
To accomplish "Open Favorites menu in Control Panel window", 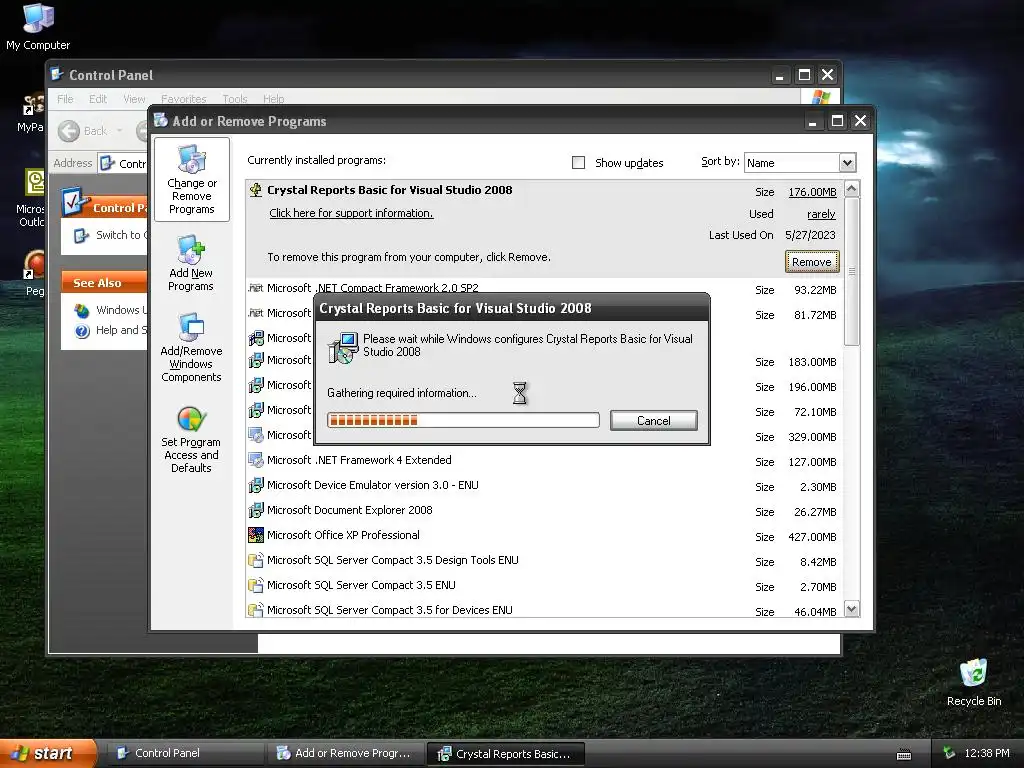I will [x=184, y=99].
